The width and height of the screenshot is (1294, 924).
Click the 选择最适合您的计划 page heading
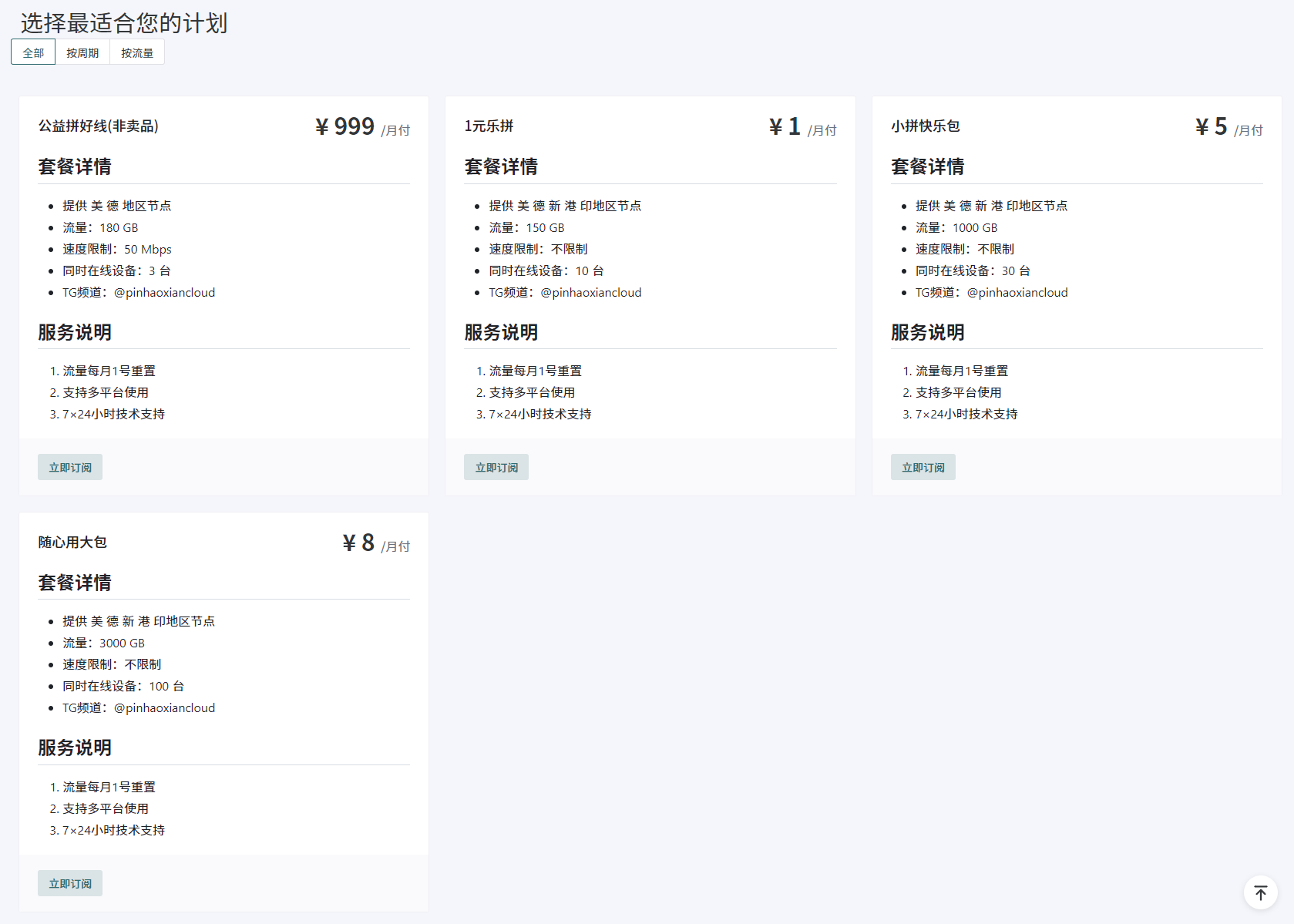[x=123, y=23]
